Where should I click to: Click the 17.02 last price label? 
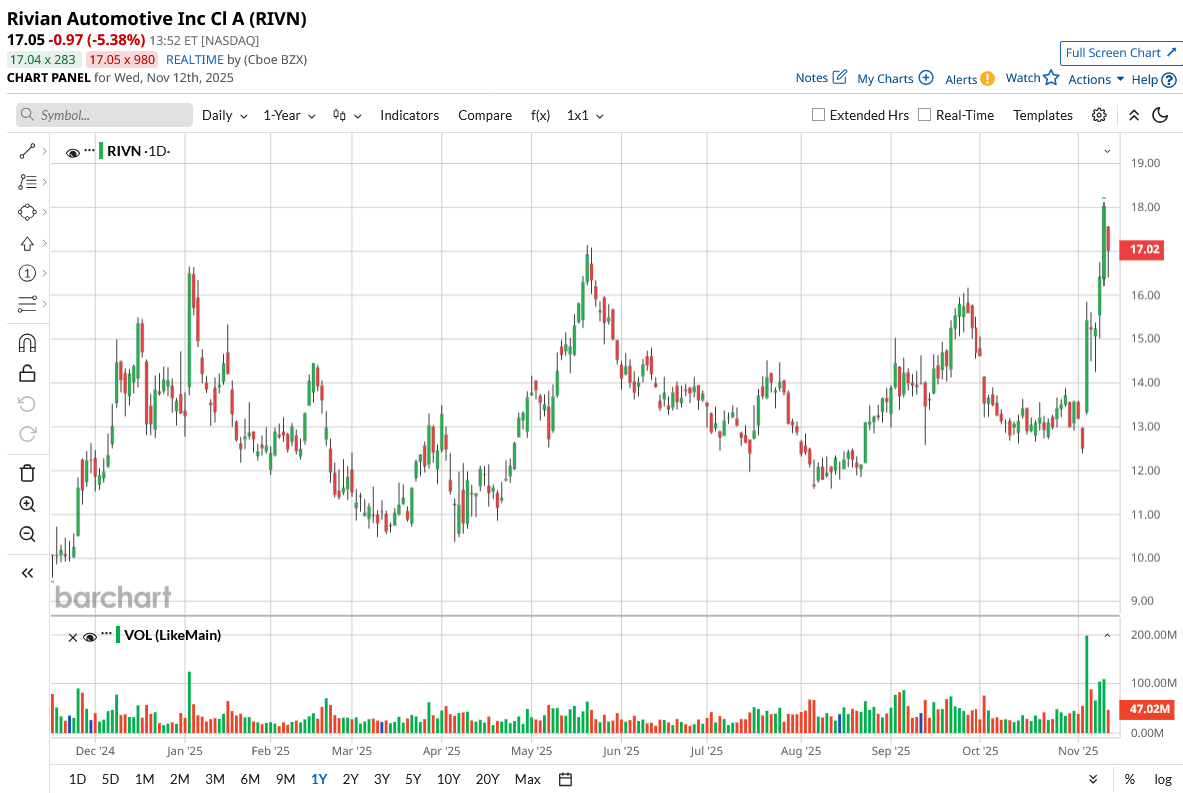(1141, 250)
